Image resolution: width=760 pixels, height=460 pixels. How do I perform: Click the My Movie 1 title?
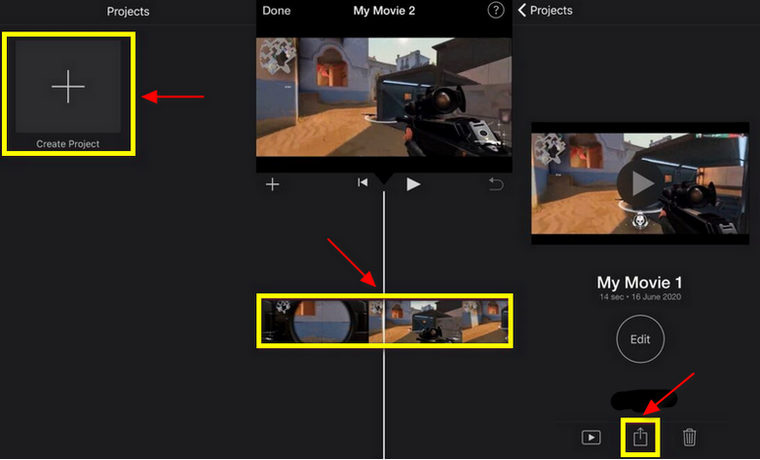click(639, 283)
